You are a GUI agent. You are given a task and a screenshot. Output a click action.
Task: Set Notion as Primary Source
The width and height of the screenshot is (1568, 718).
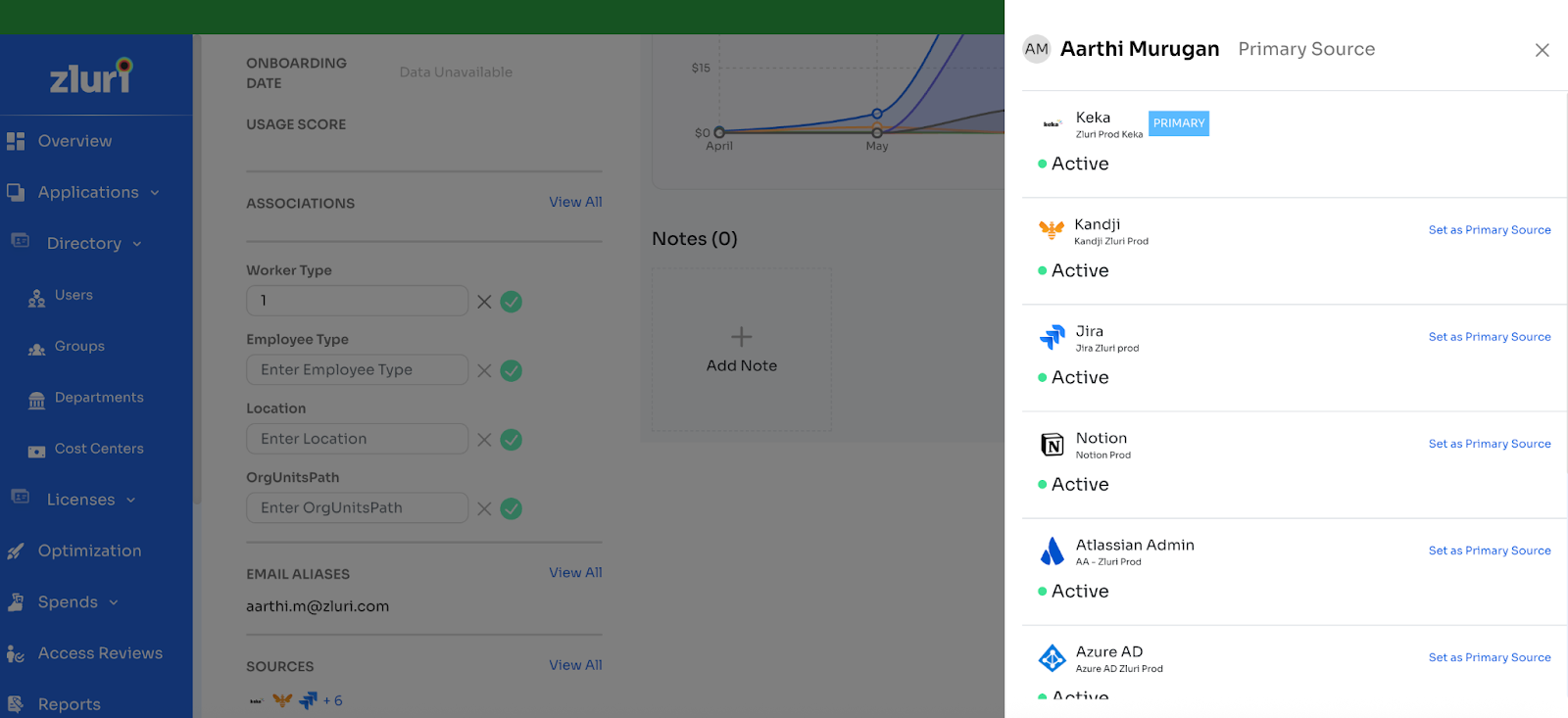pyautogui.click(x=1490, y=444)
